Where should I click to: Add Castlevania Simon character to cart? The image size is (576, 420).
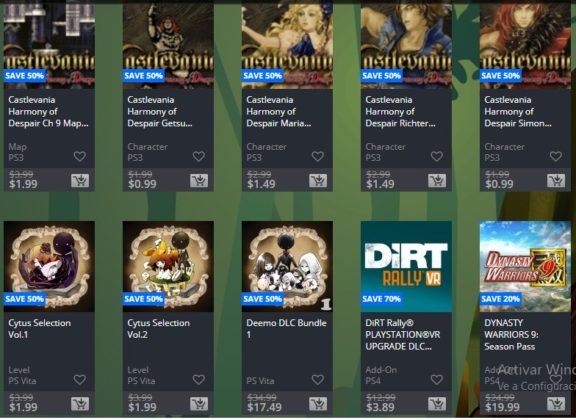click(556, 180)
